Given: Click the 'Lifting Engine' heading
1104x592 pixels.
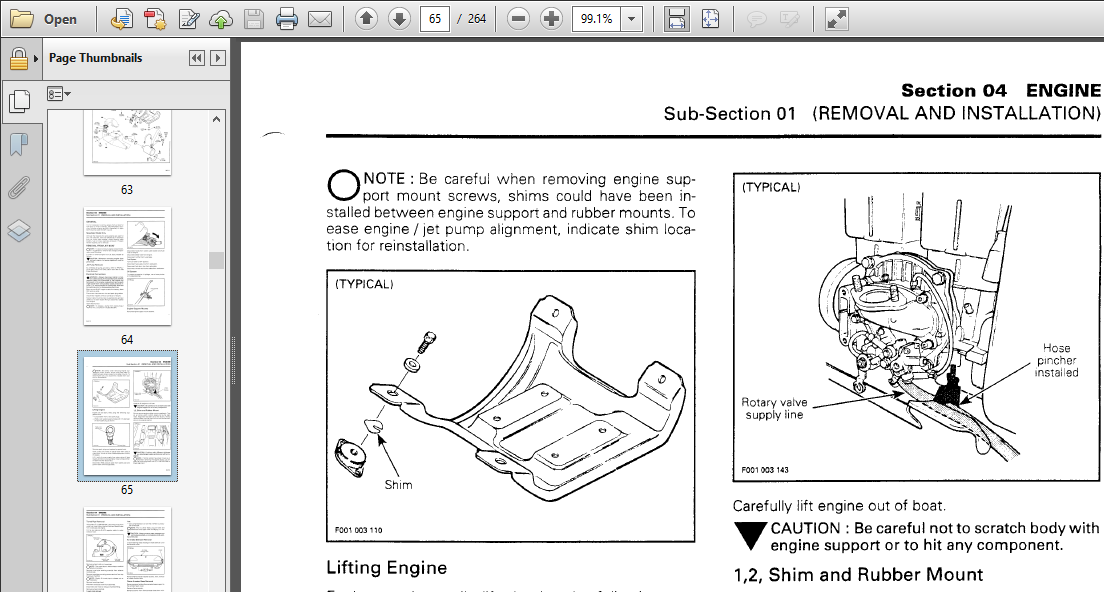Looking at the screenshot, I should 387,568.
